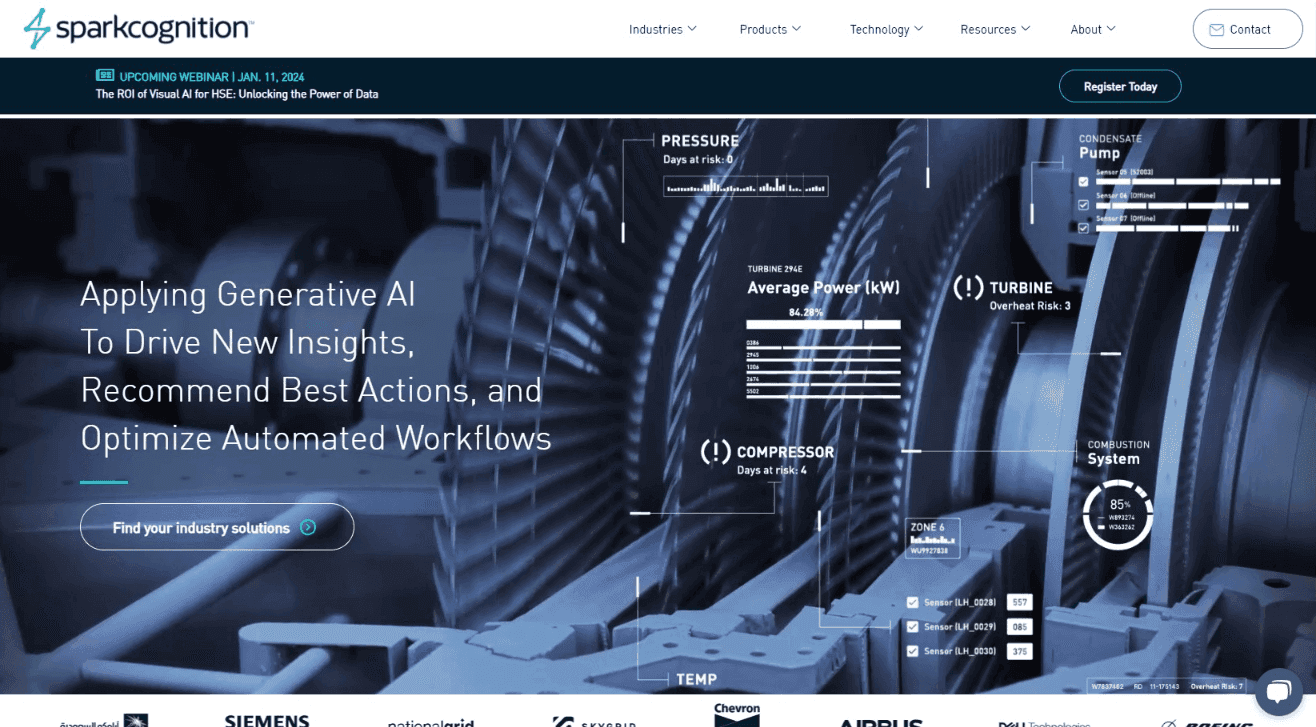This screenshot has width=1316, height=727.
Task: Toggle the Pump Sensor 05 checkbox
Action: tap(1083, 182)
